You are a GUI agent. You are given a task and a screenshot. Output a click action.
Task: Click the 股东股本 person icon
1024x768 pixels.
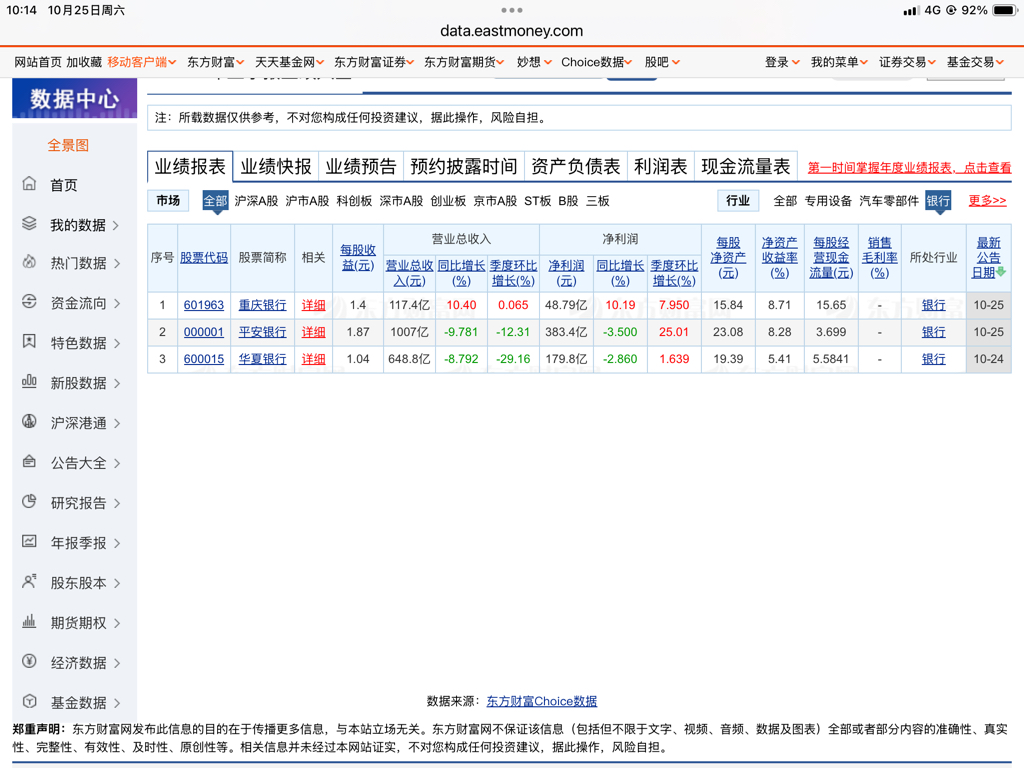click(x=29, y=581)
